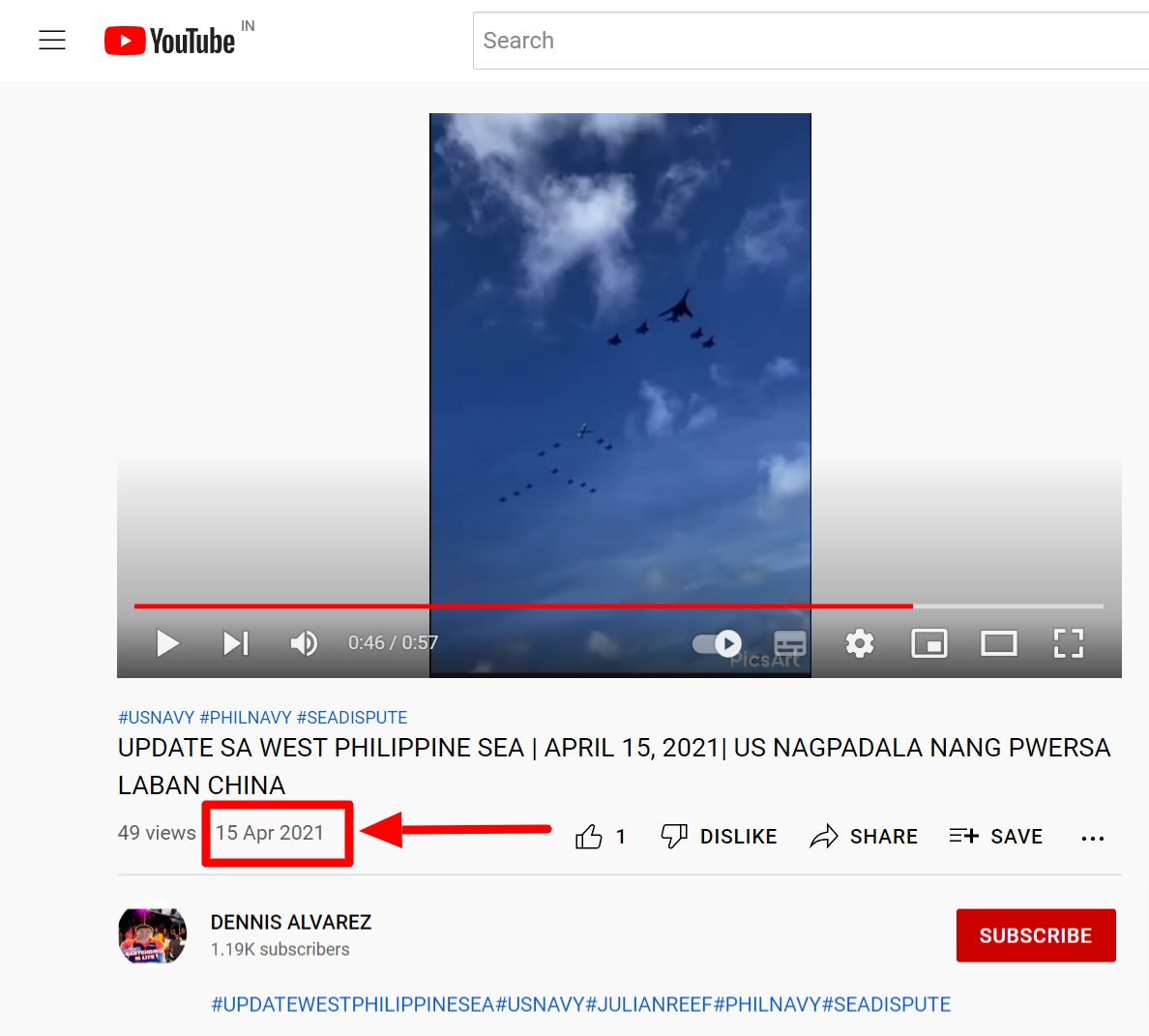This screenshot has width=1149, height=1036.
Task: Open player settings gear
Action: click(860, 644)
